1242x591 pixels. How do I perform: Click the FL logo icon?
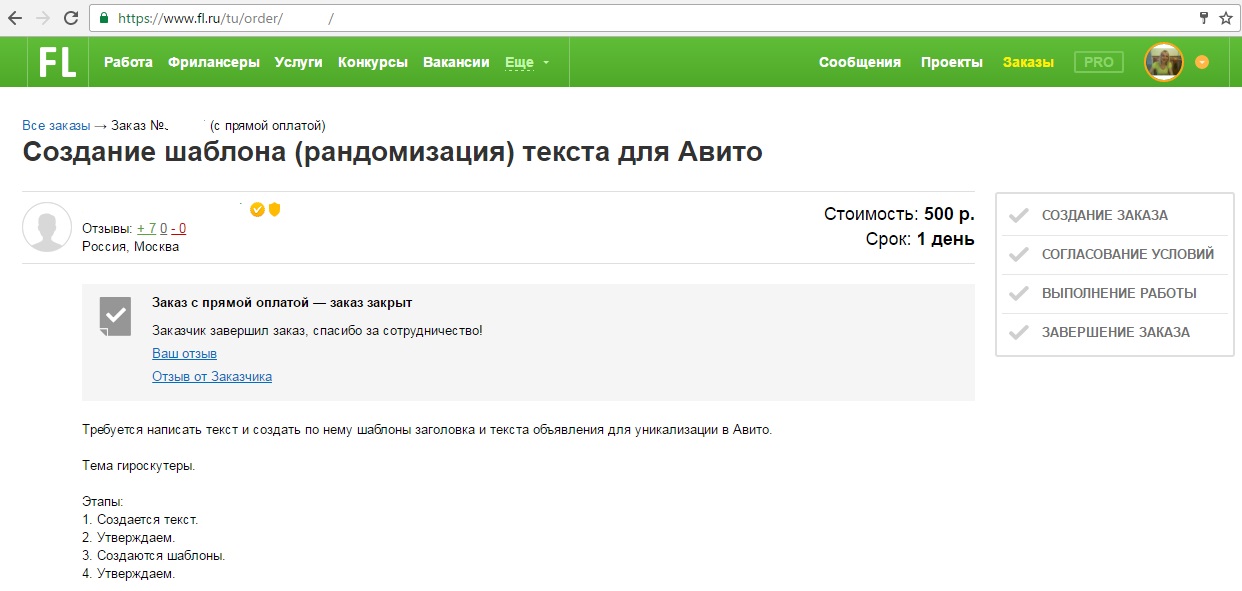pos(57,62)
